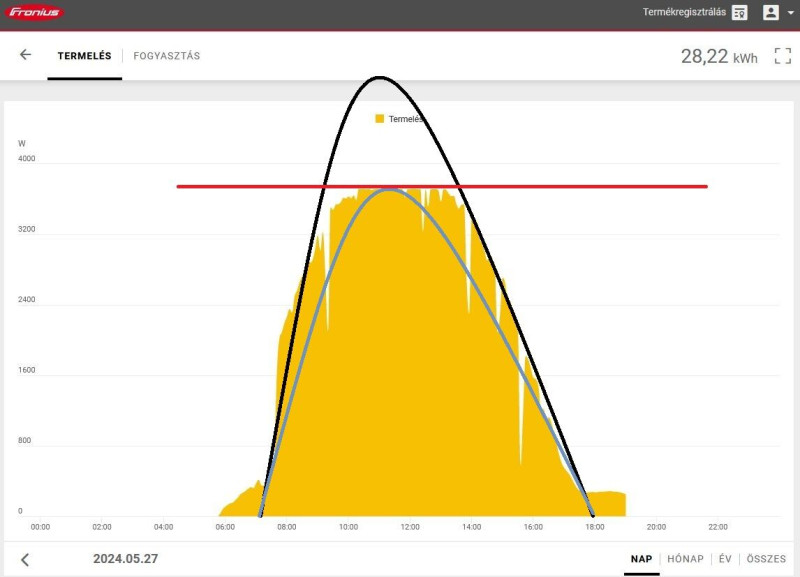Go back with the left arrow icon
This screenshot has height=577, width=800.
[25, 55]
